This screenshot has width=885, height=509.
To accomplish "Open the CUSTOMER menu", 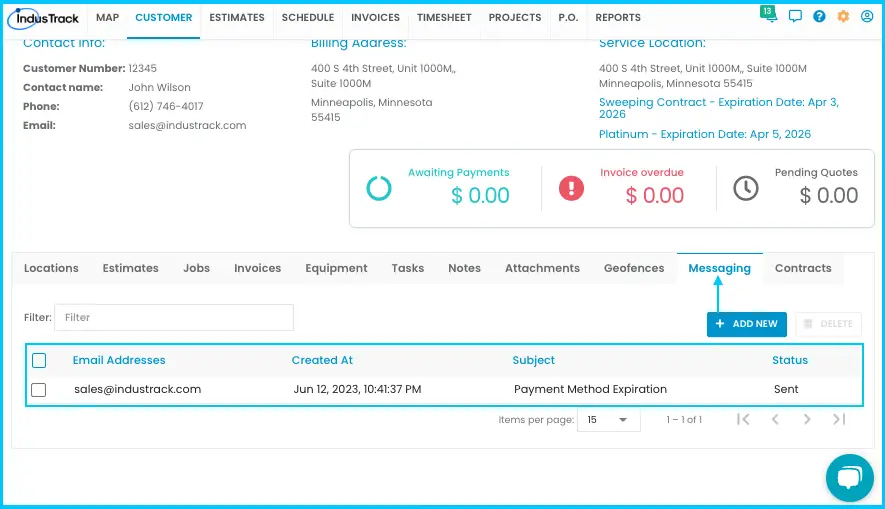I will tap(164, 17).
